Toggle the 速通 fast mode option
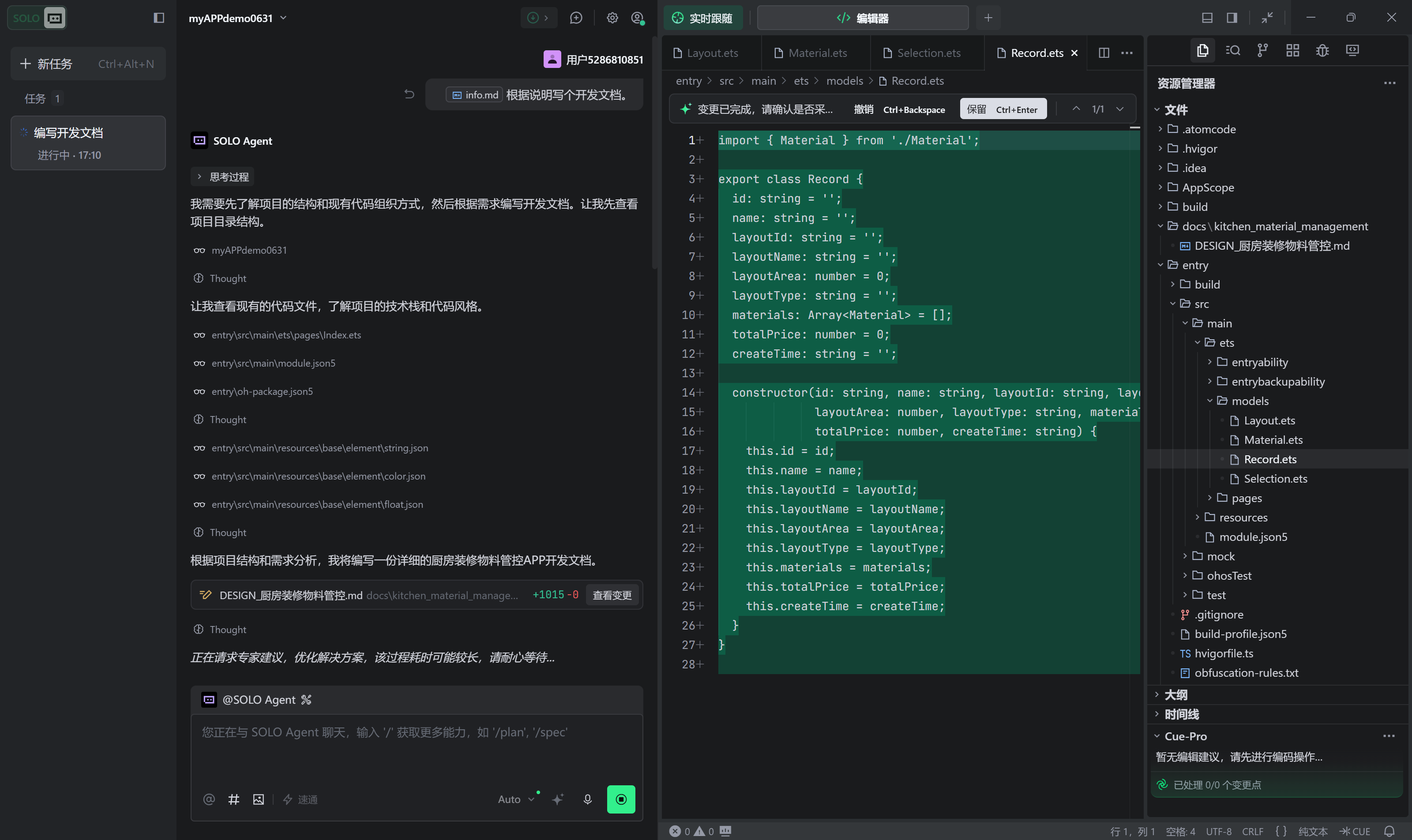 point(300,799)
